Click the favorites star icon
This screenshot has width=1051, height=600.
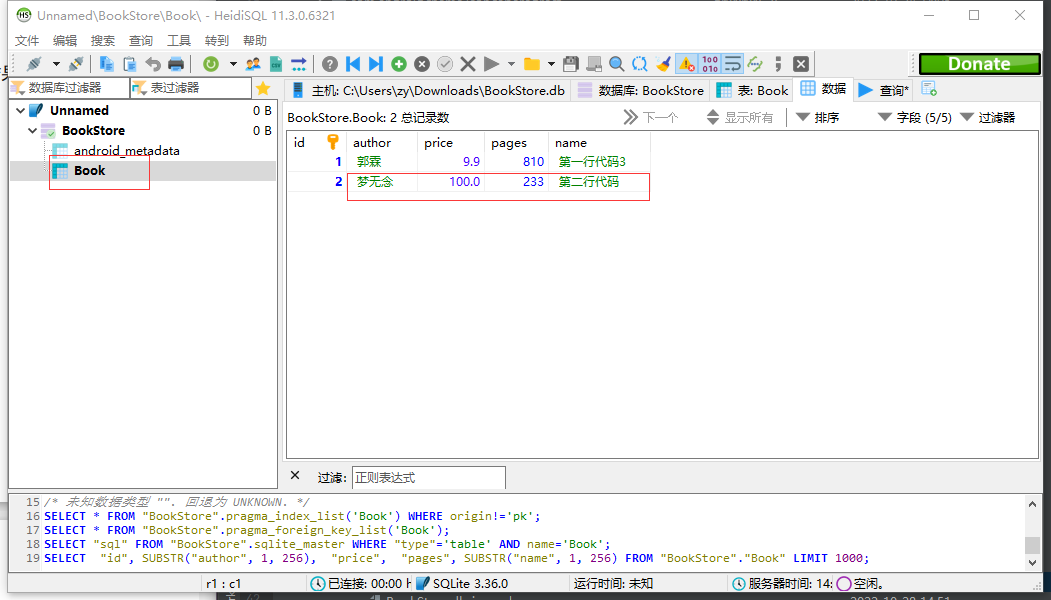[x=263, y=88]
